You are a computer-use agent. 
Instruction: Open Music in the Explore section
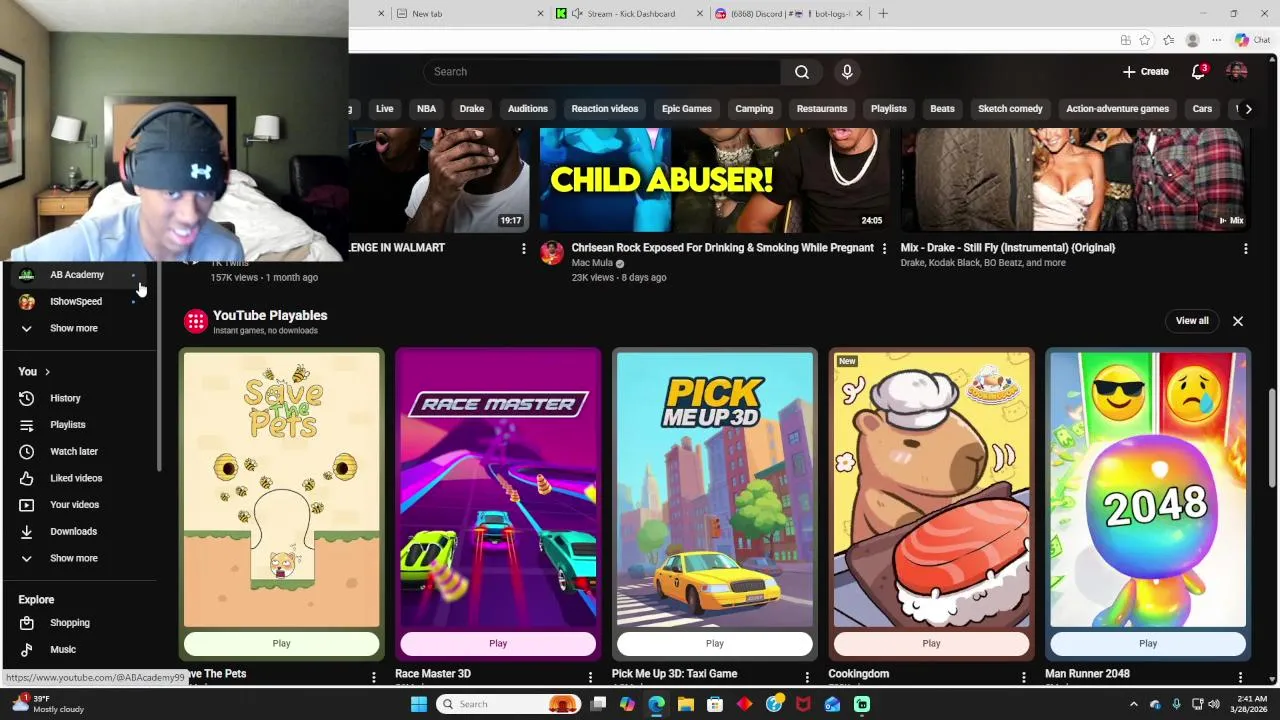point(80,650)
